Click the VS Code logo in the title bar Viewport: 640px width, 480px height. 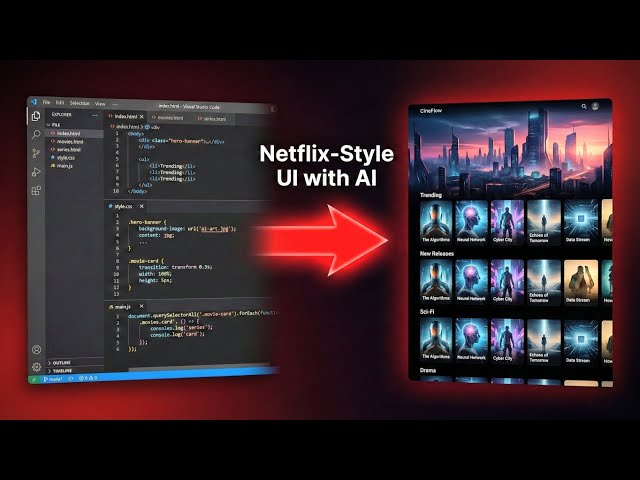[x=34, y=101]
